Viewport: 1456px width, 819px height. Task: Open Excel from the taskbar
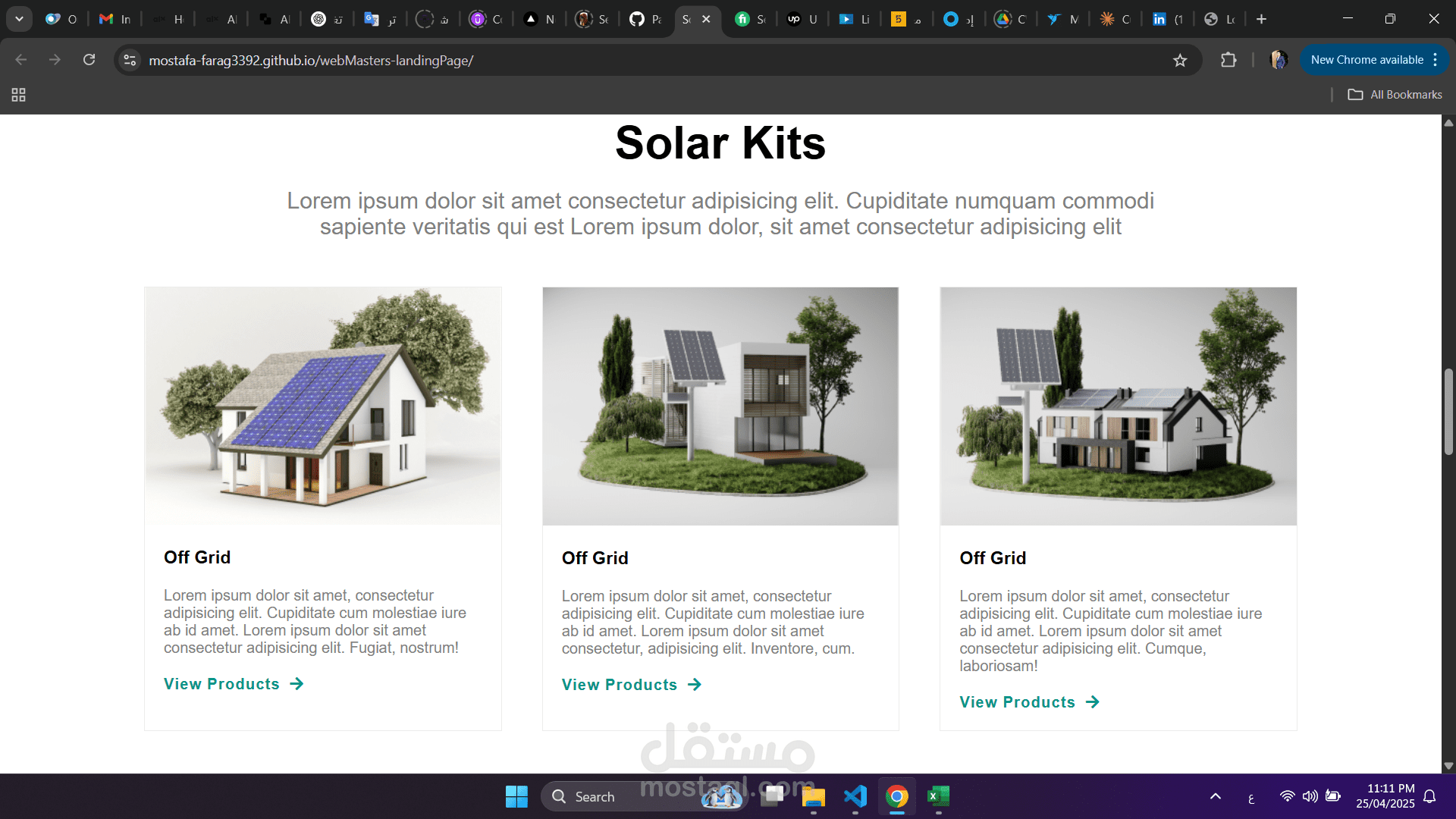point(938,796)
